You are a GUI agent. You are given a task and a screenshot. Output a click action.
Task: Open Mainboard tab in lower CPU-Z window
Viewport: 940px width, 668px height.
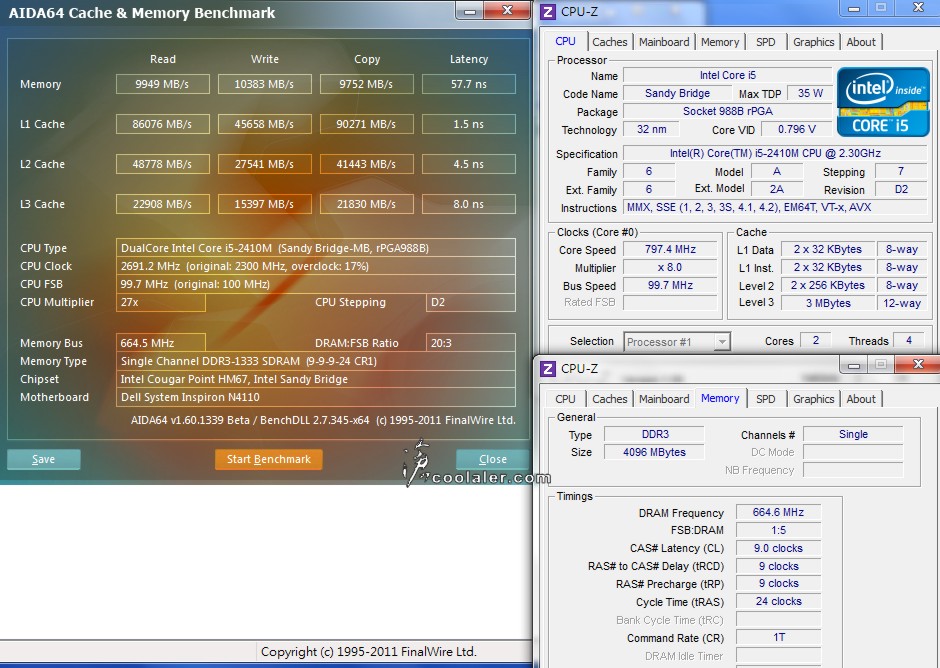(x=664, y=399)
